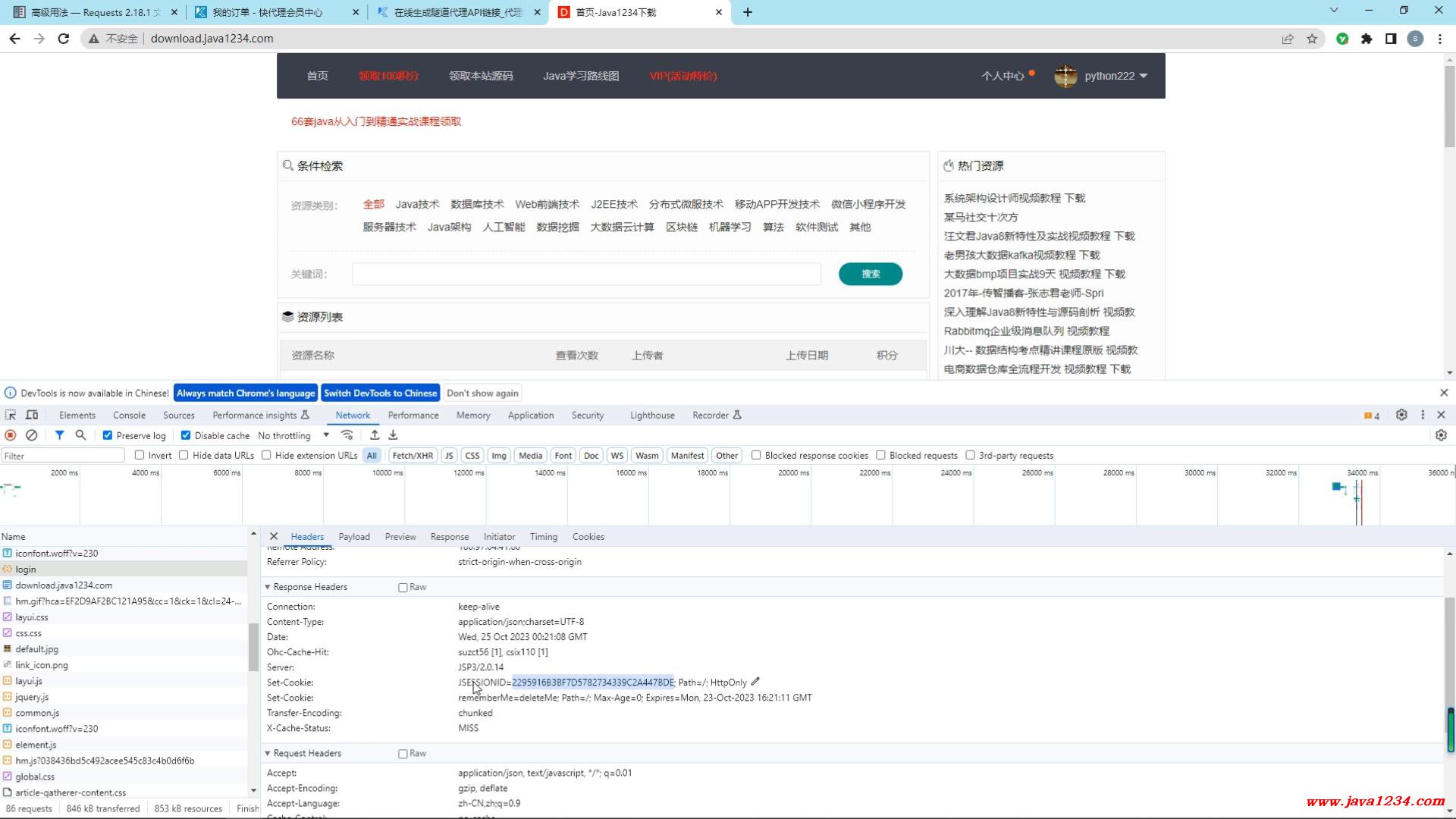The height and width of the screenshot is (819, 1456).
Task: Click the browser back arrow
Action: click(15, 39)
